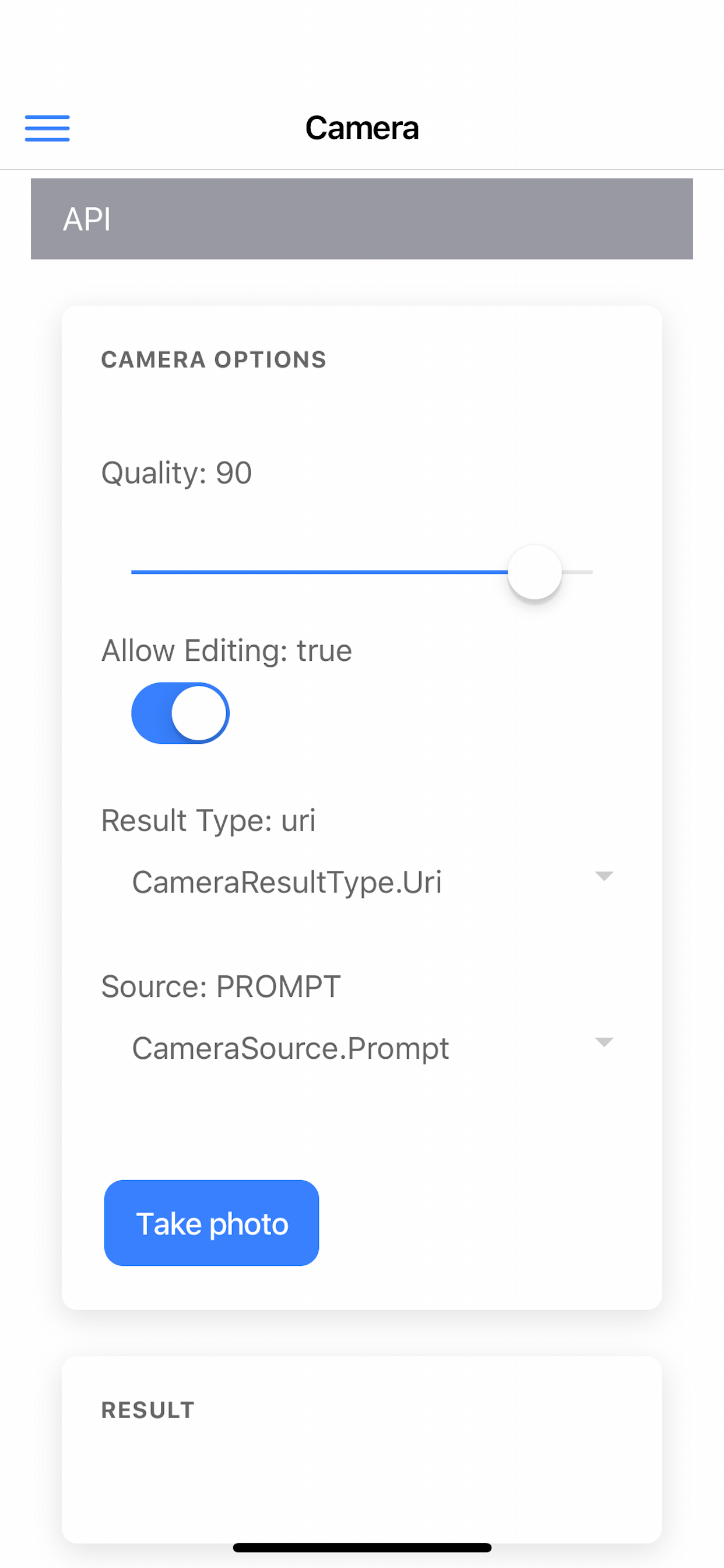Open the hamburger navigation menu
Image resolution: width=724 pixels, height=1568 pixels.
(x=47, y=129)
